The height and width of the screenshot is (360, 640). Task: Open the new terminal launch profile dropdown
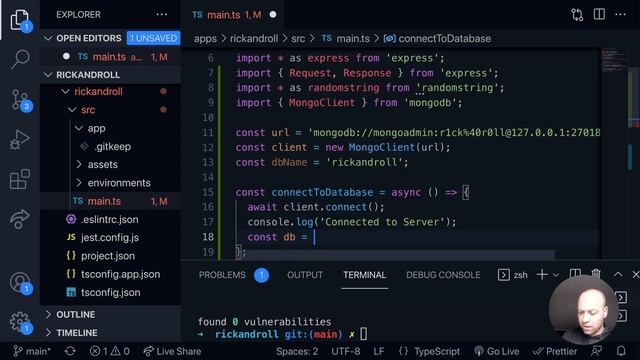click(556, 275)
